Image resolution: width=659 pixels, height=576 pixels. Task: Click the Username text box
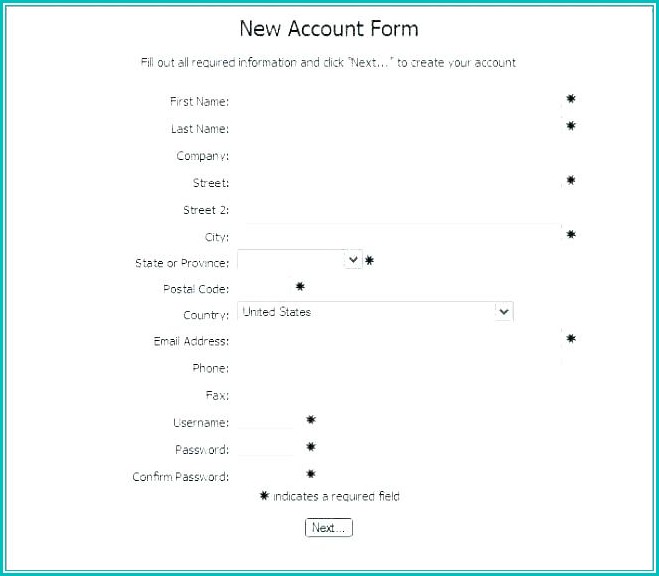point(267,422)
